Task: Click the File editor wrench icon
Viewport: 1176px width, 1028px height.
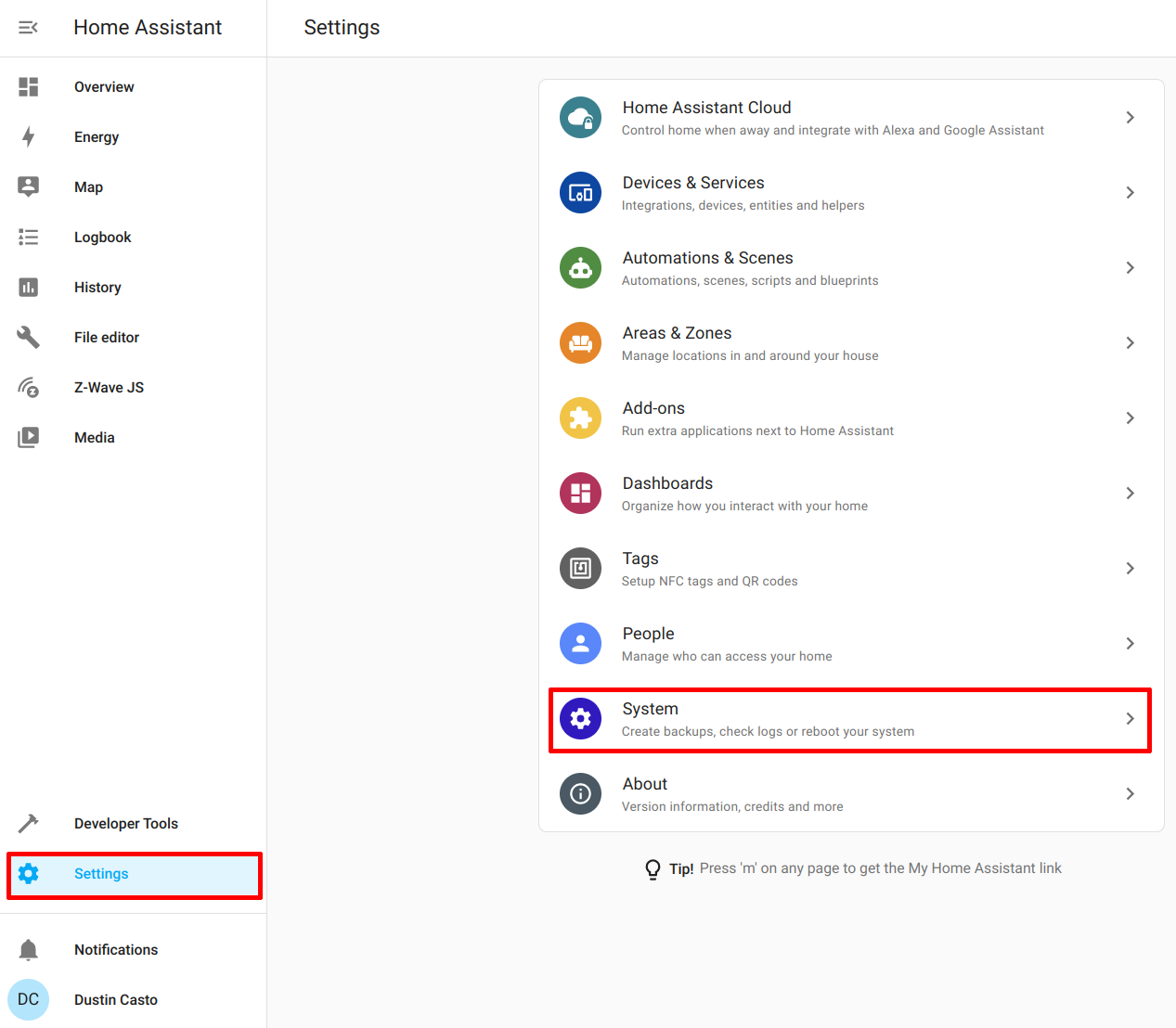Action: coord(29,338)
